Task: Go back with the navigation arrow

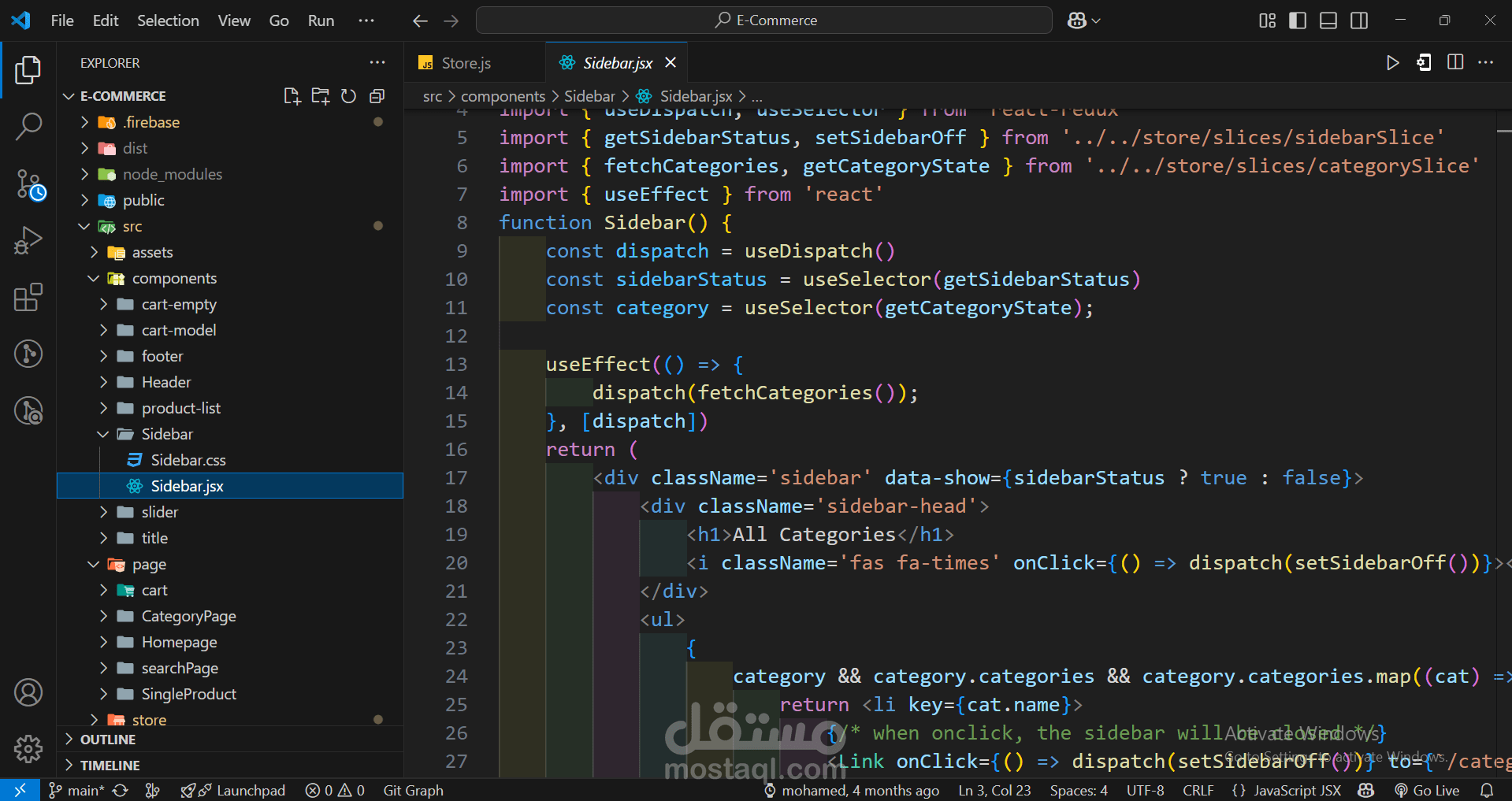Action: pyautogui.click(x=421, y=20)
